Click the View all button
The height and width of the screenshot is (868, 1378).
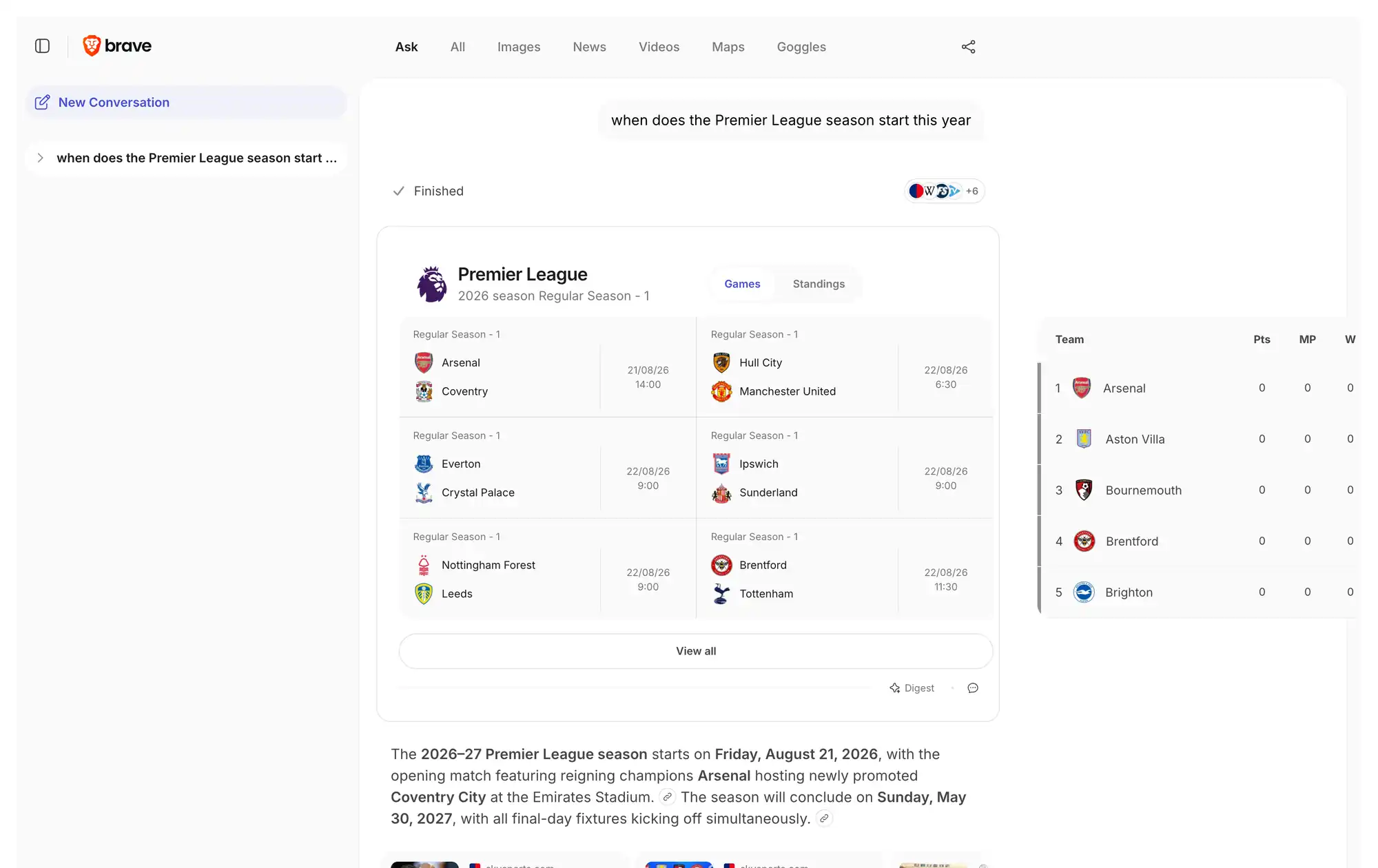click(696, 651)
